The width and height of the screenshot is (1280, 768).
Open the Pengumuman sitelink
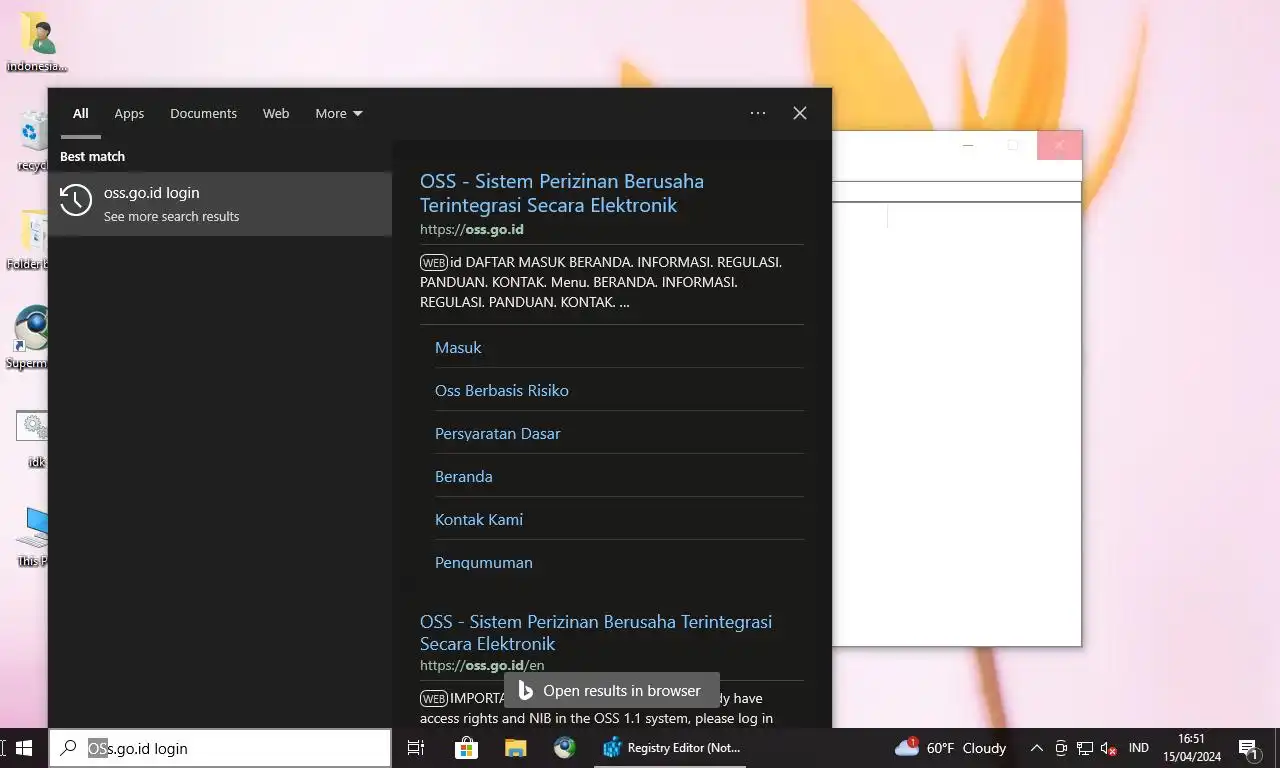(x=484, y=562)
